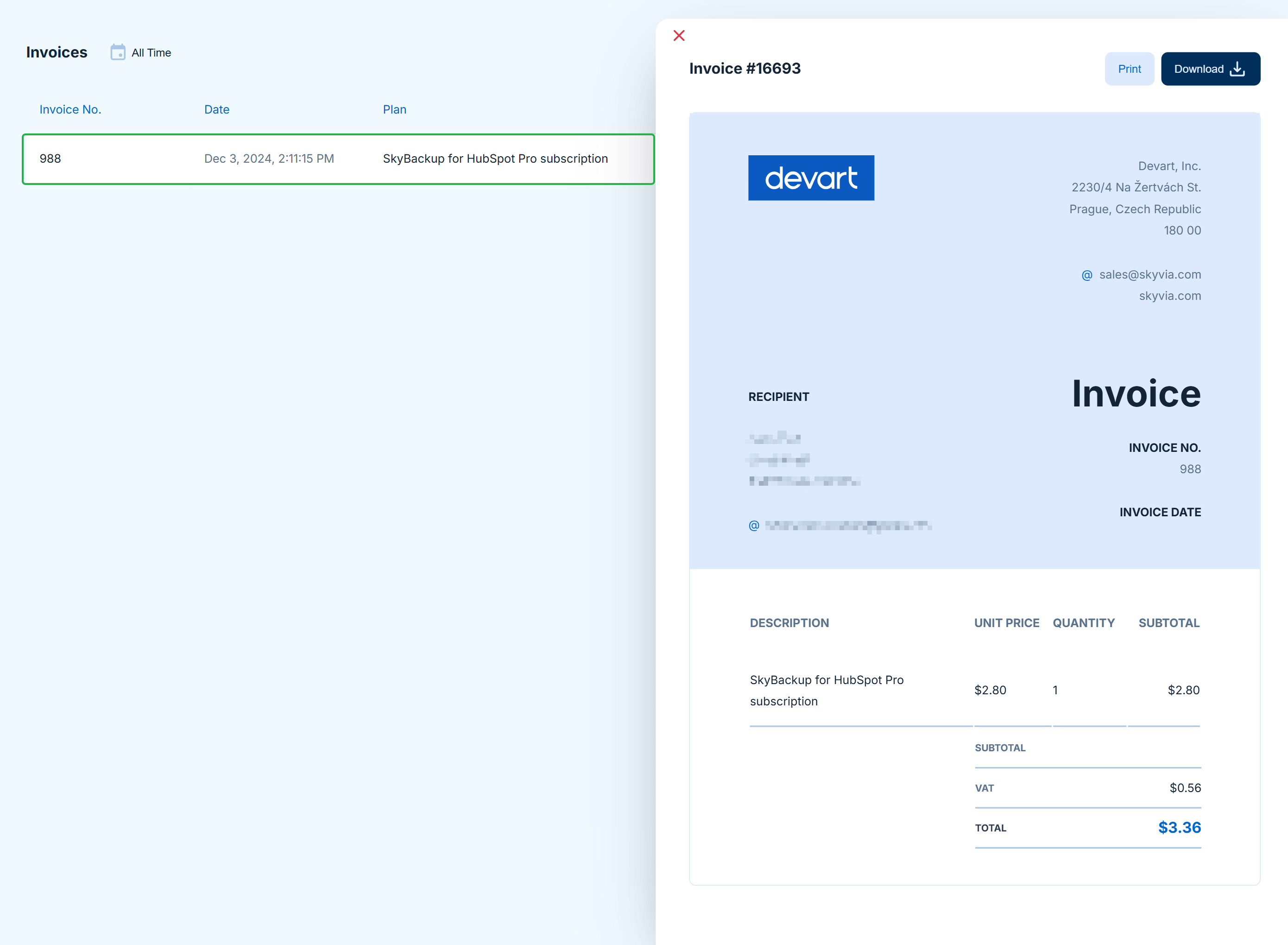Click the Devart, Inc. company name
This screenshot has width=1288, height=945.
coord(1169,166)
